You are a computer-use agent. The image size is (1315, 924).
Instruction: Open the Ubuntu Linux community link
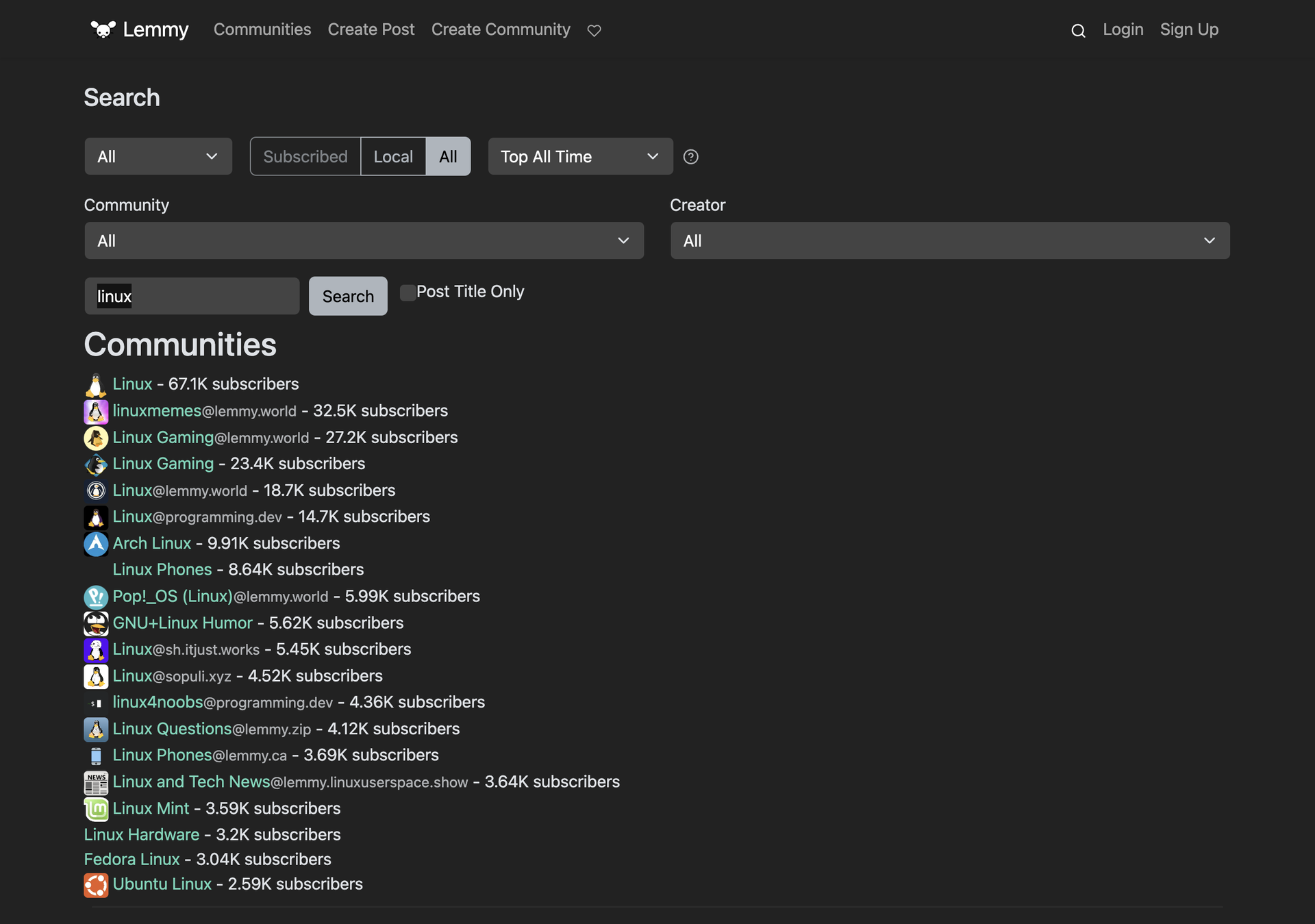point(162,884)
